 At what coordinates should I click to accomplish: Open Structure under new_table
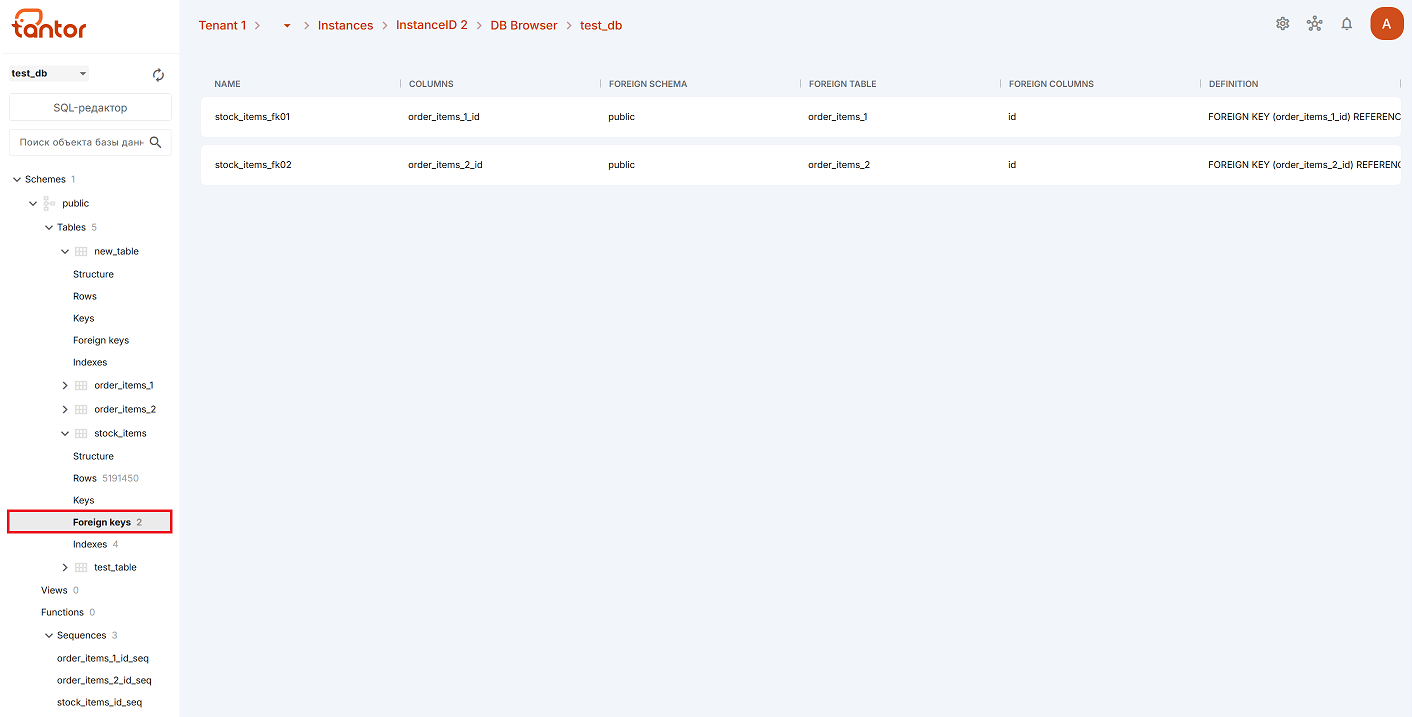[93, 274]
